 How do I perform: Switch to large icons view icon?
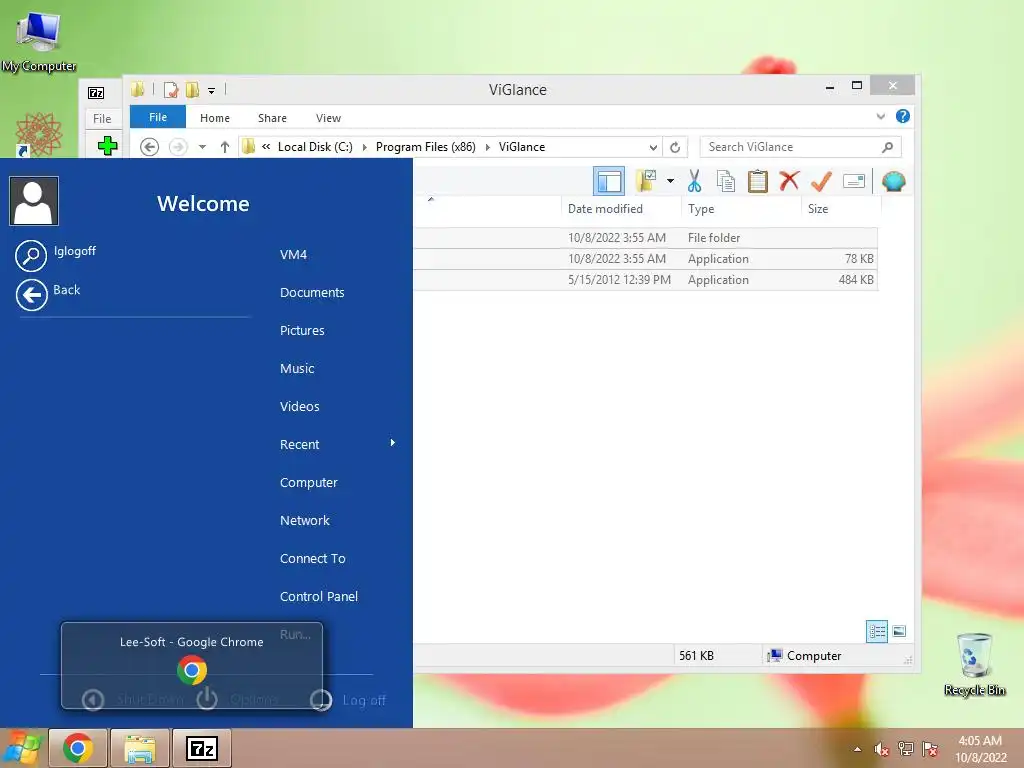(899, 631)
